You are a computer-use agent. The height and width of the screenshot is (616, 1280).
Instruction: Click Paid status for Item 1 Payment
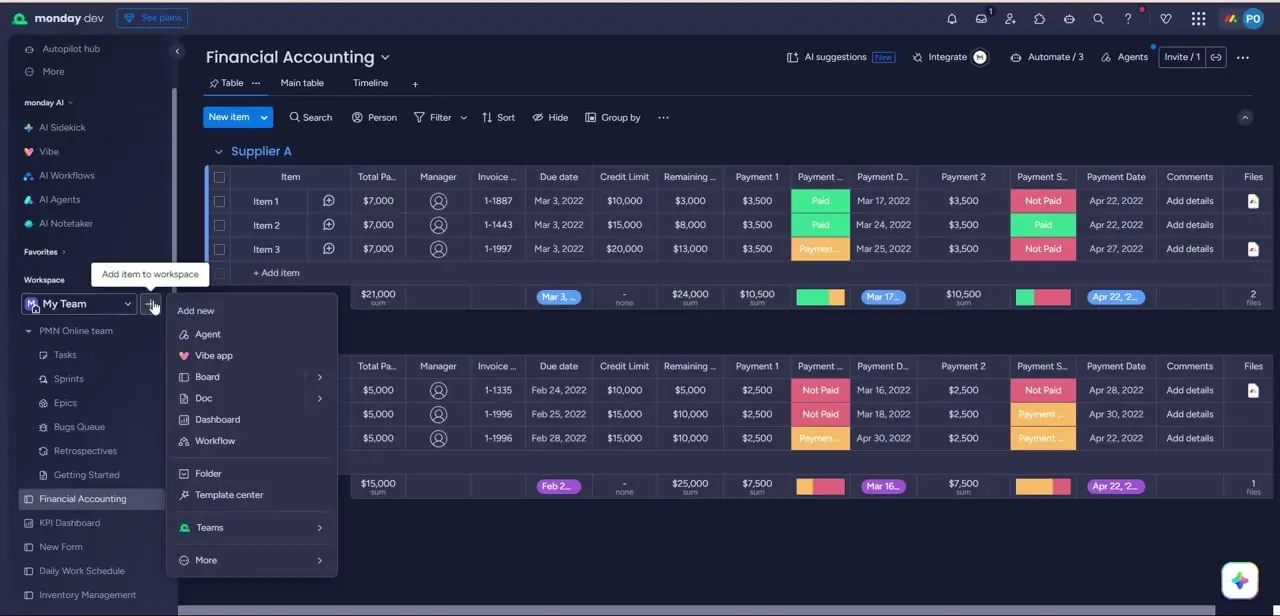(x=820, y=201)
